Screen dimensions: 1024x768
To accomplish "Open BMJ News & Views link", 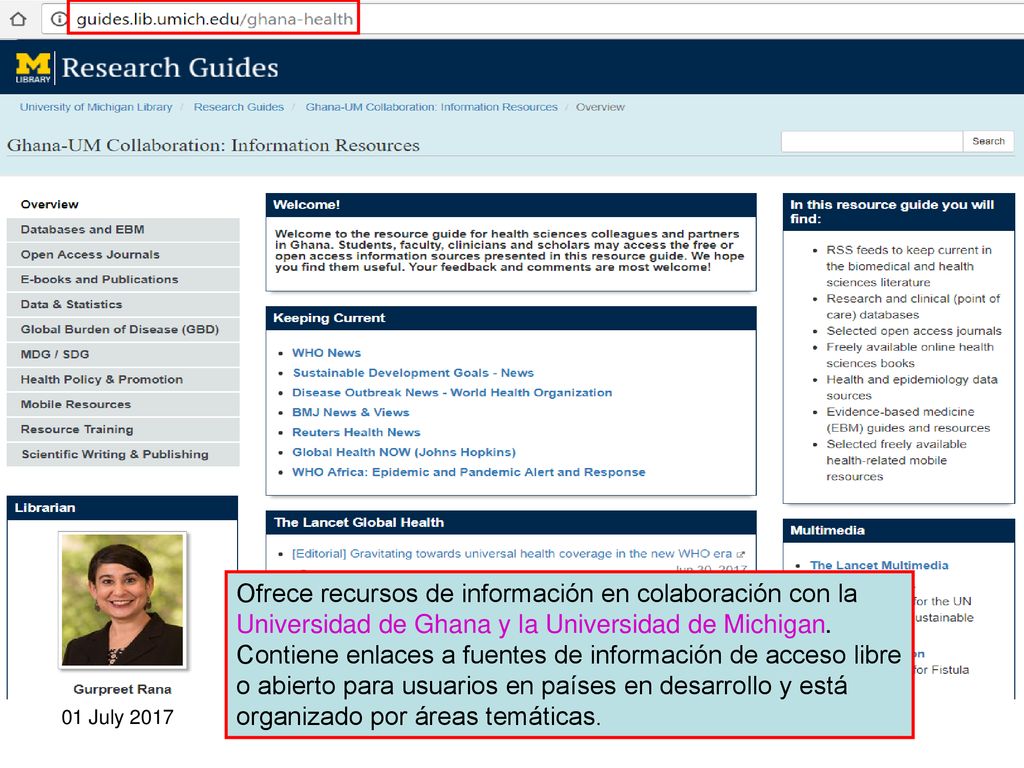I will (351, 413).
